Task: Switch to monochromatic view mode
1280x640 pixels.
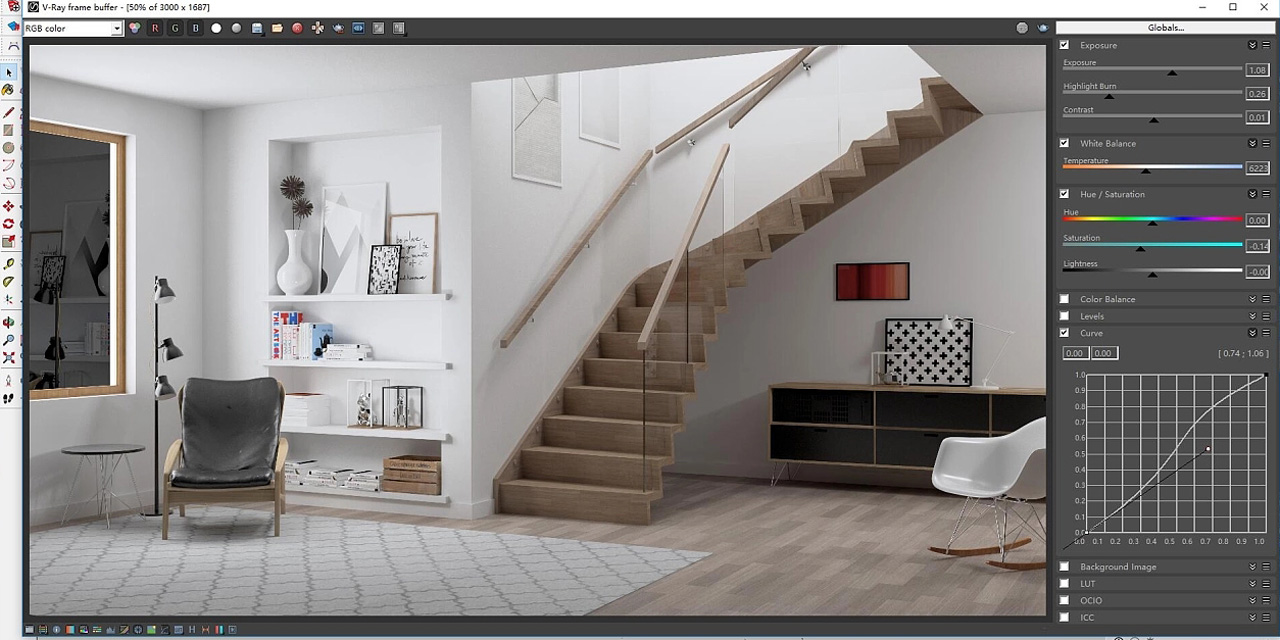Action: coord(236,27)
